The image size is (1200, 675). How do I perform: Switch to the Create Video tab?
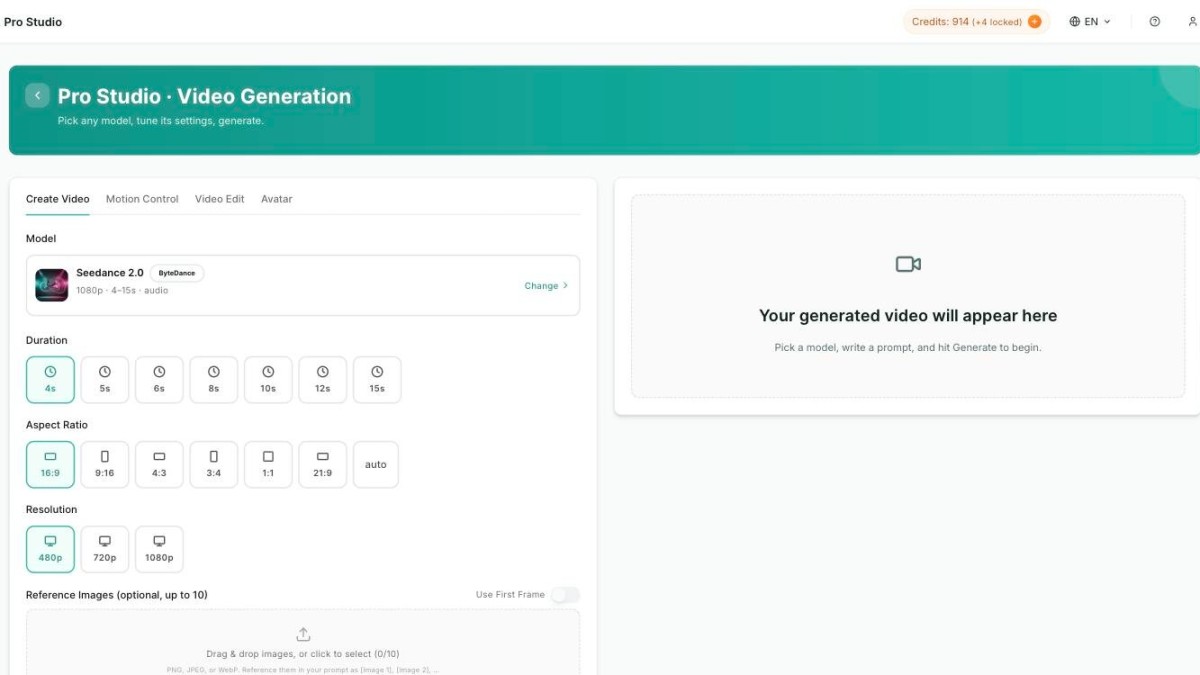tap(57, 199)
